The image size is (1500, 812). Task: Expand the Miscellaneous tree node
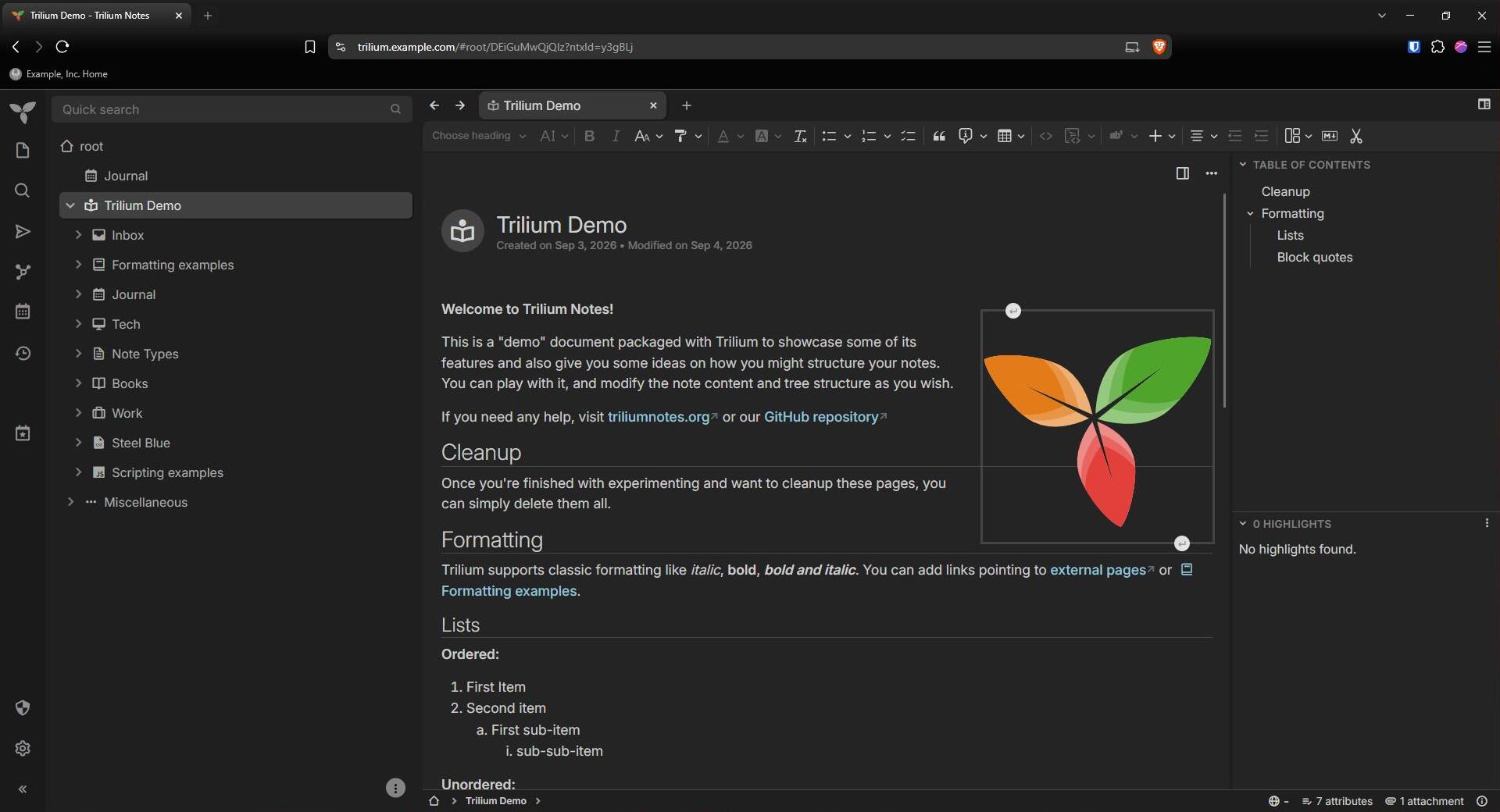(x=70, y=501)
